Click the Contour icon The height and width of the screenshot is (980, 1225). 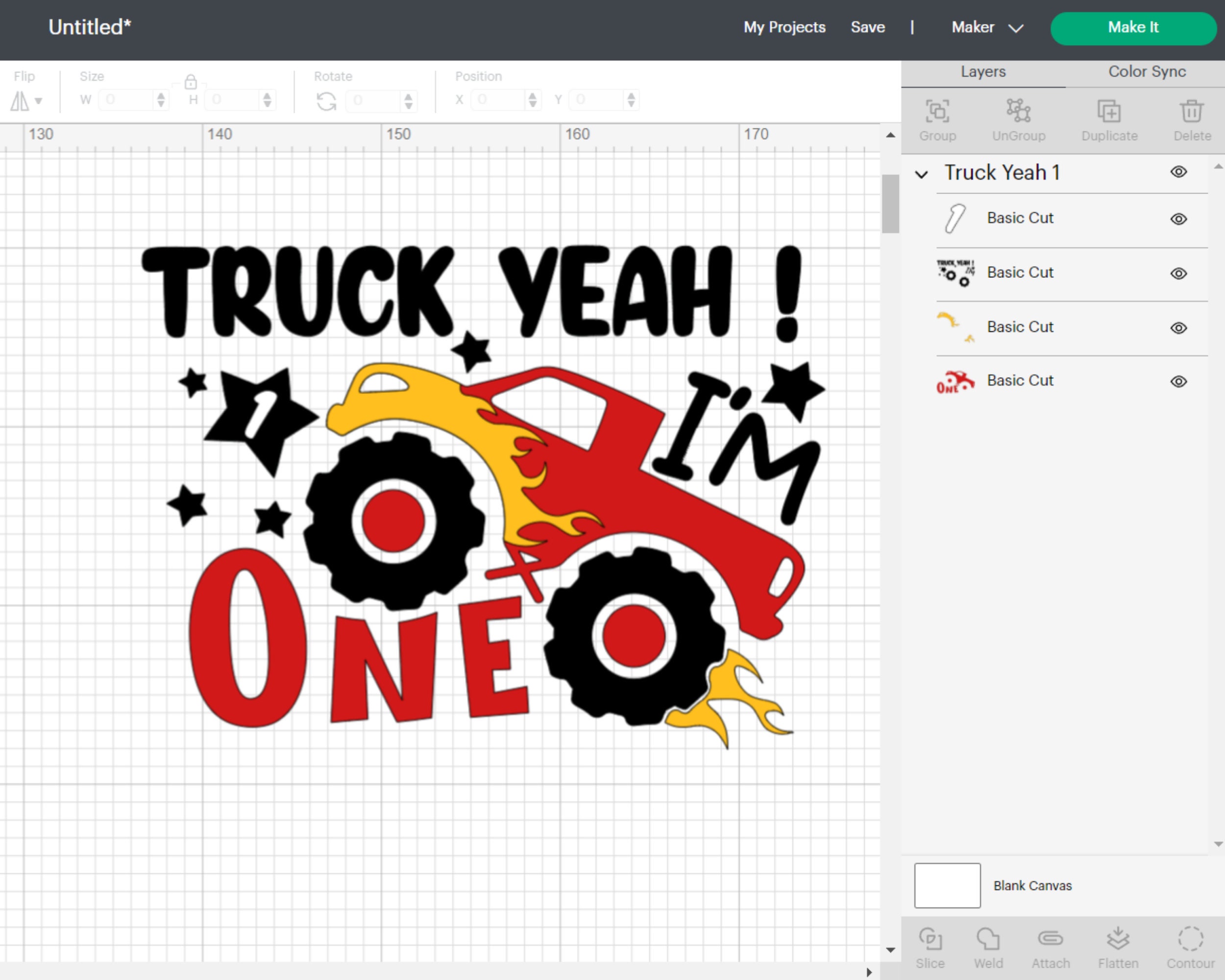point(1190,946)
